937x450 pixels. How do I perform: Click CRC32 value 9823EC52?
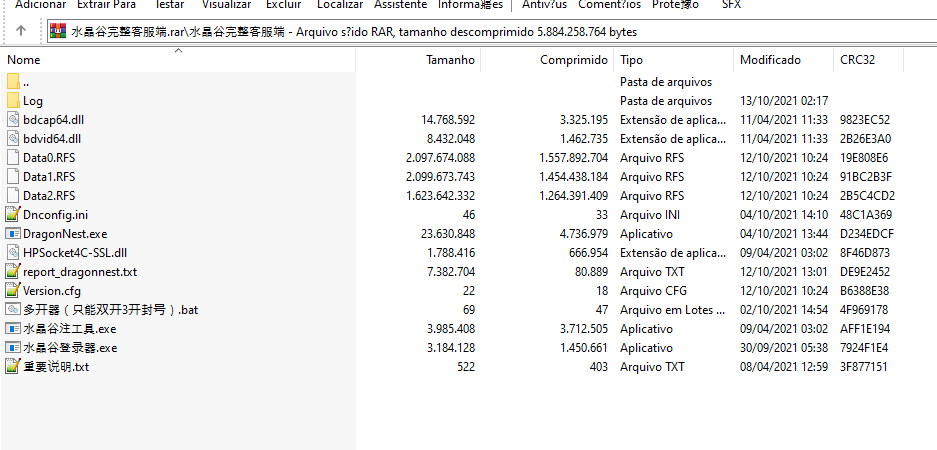coord(865,120)
